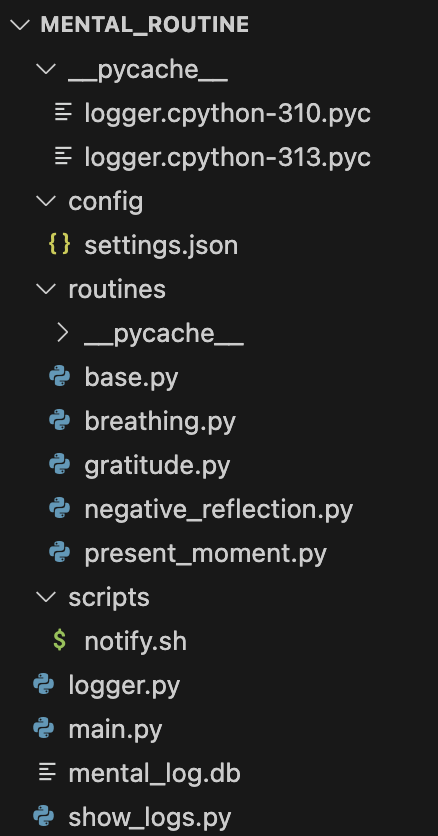Click the Python icon next to main.py
The width and height of the screenshot is (438, 836).
44,728
